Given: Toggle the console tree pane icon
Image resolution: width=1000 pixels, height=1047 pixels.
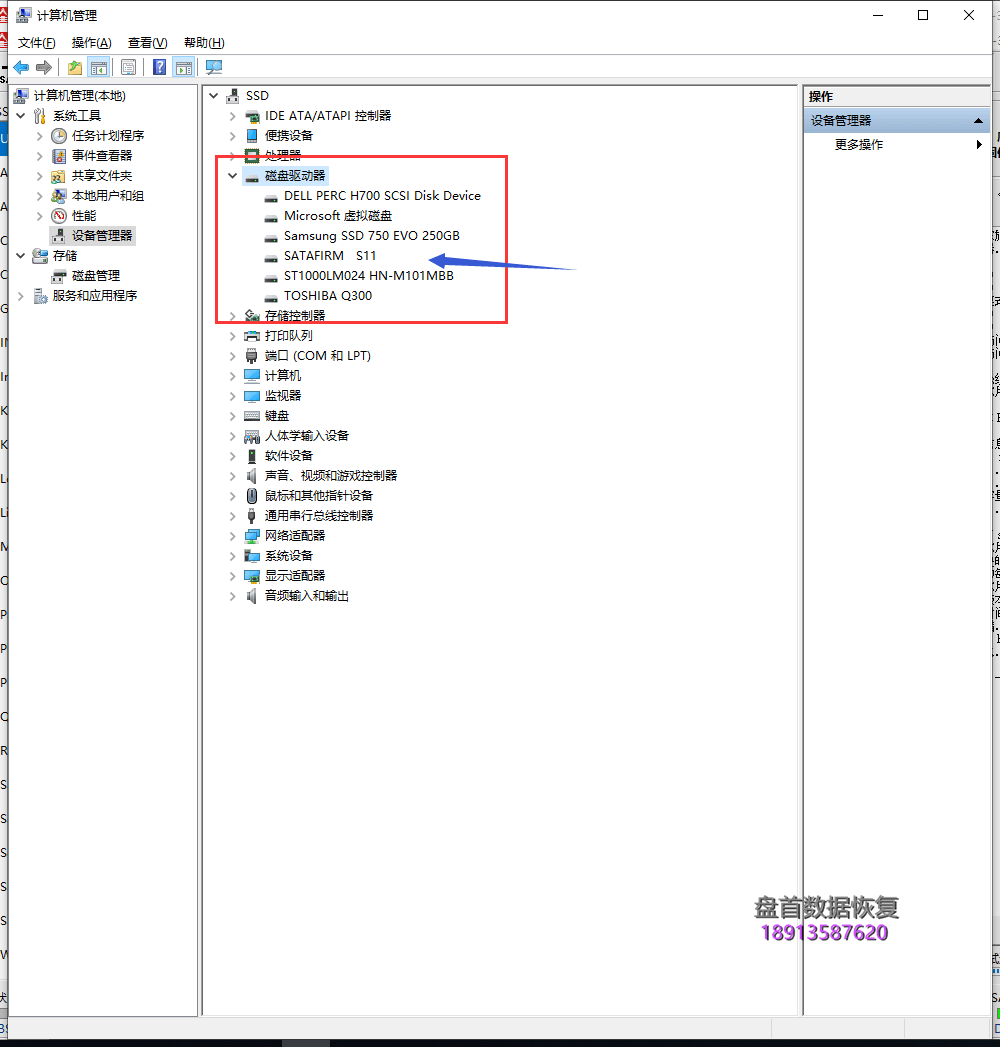Looking at the screenshot, I should coord(99,67).
